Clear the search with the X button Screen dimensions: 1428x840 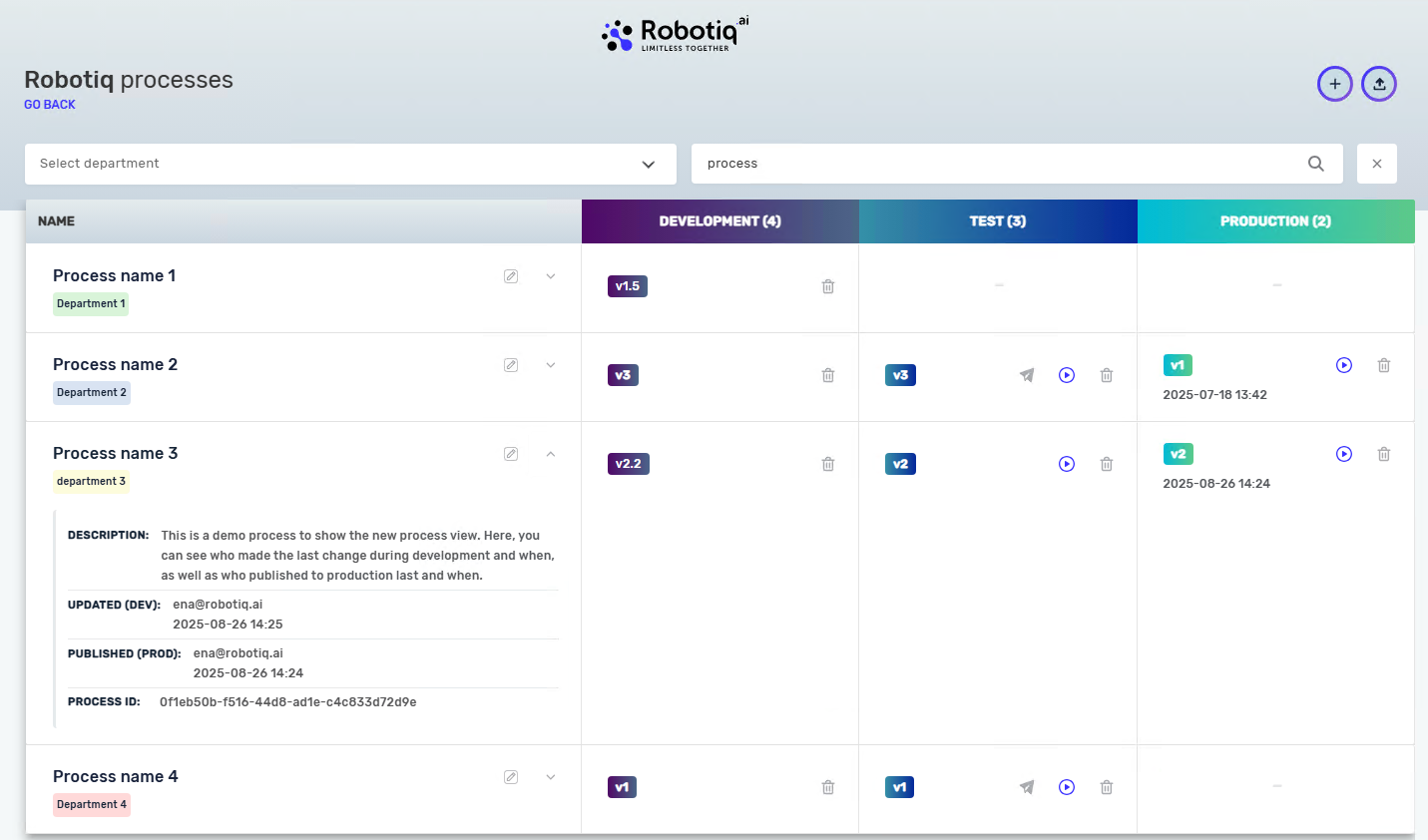tap(1377, 164)
